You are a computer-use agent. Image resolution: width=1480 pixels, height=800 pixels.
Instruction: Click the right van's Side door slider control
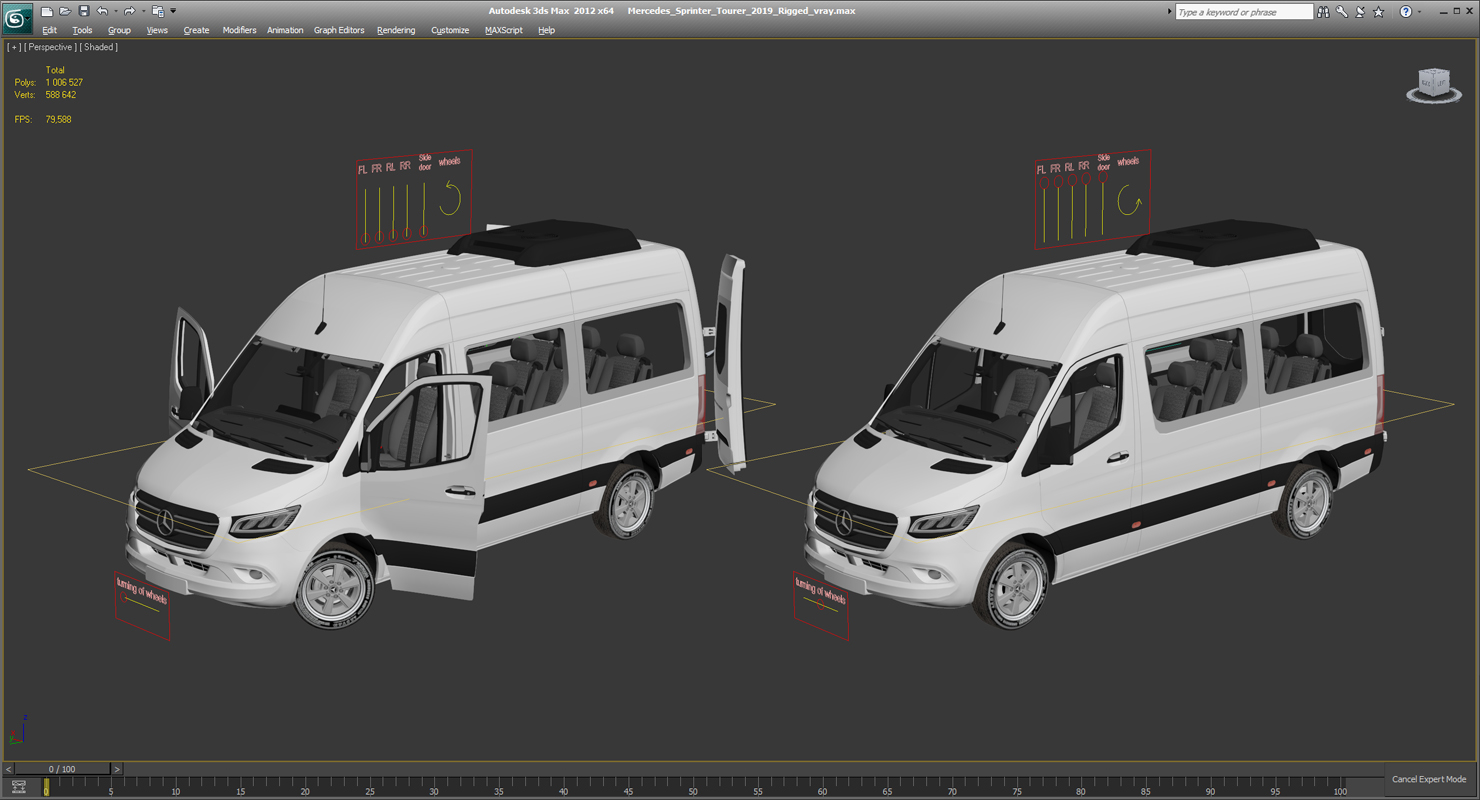click(x=1102, y=205)
